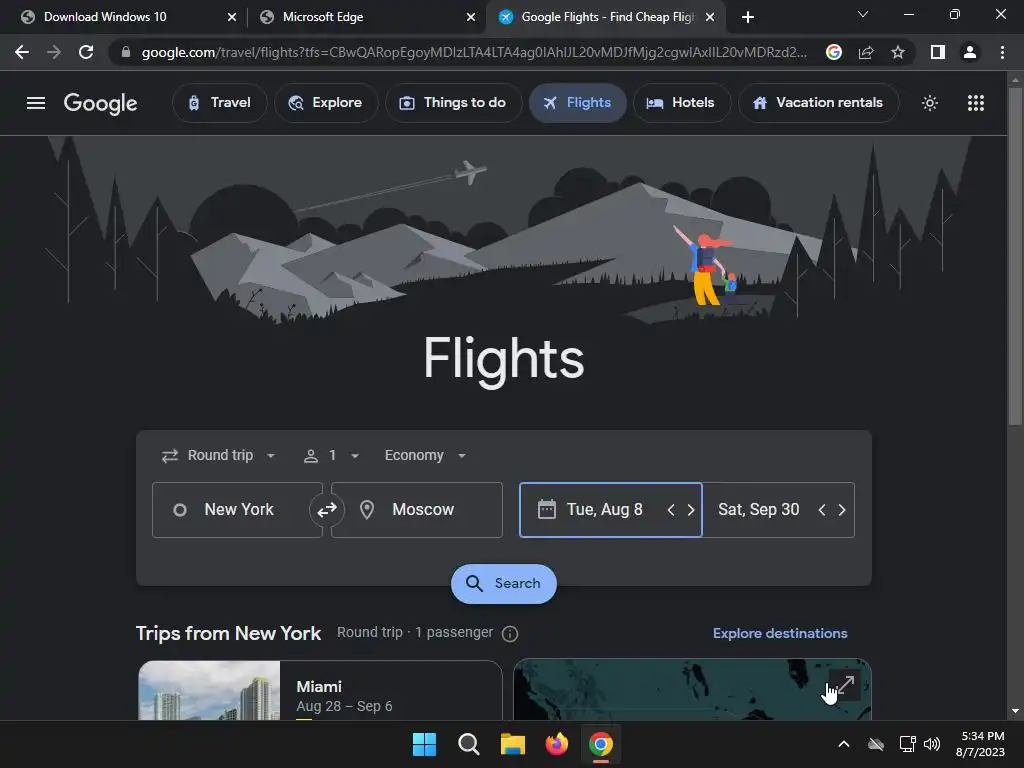This screenshot has width=1024, height=768.
Task: Show hidden system tray icons
Action: (x=844, y=744)
